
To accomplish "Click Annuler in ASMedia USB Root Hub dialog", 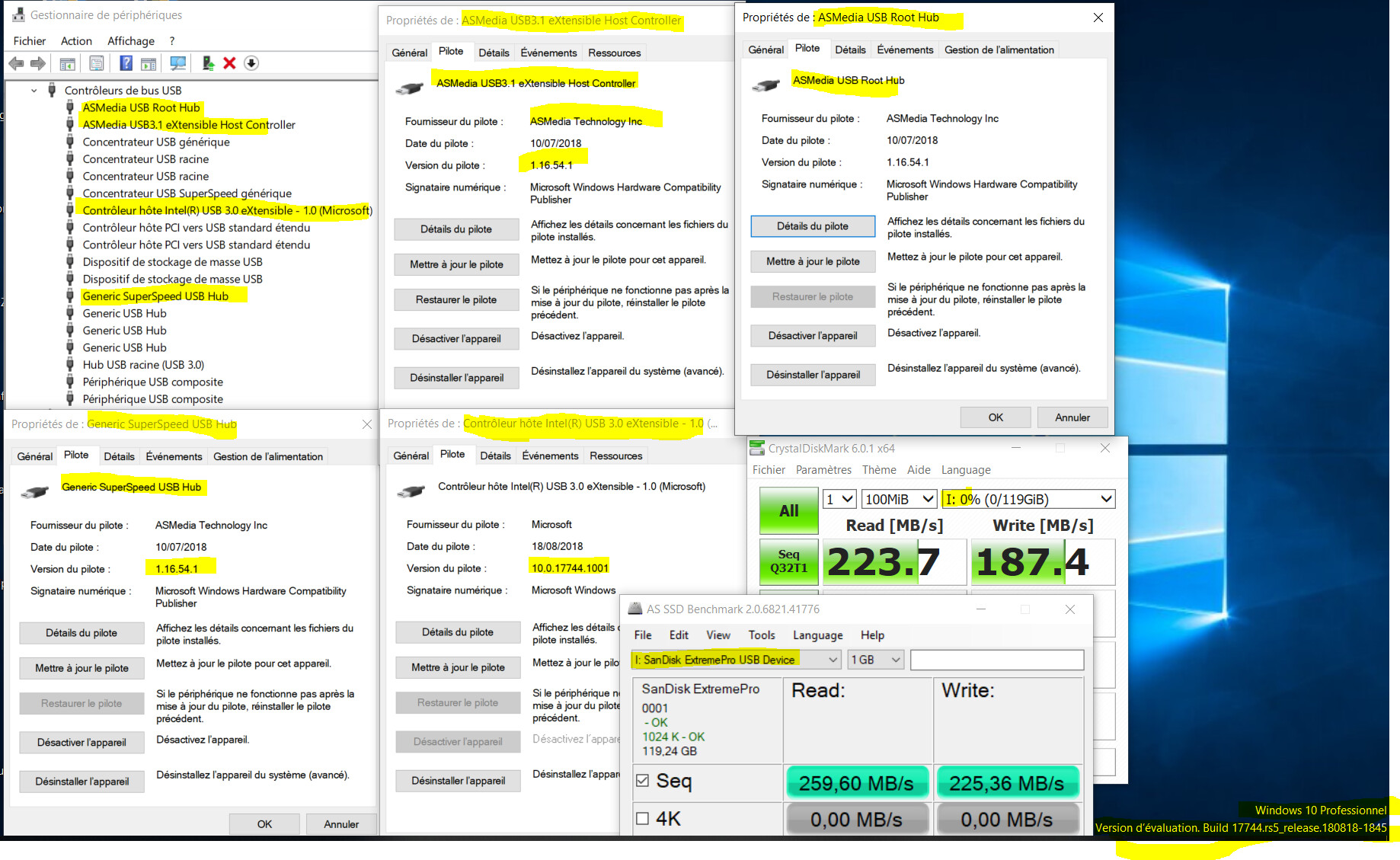I will click(1072, 417).
